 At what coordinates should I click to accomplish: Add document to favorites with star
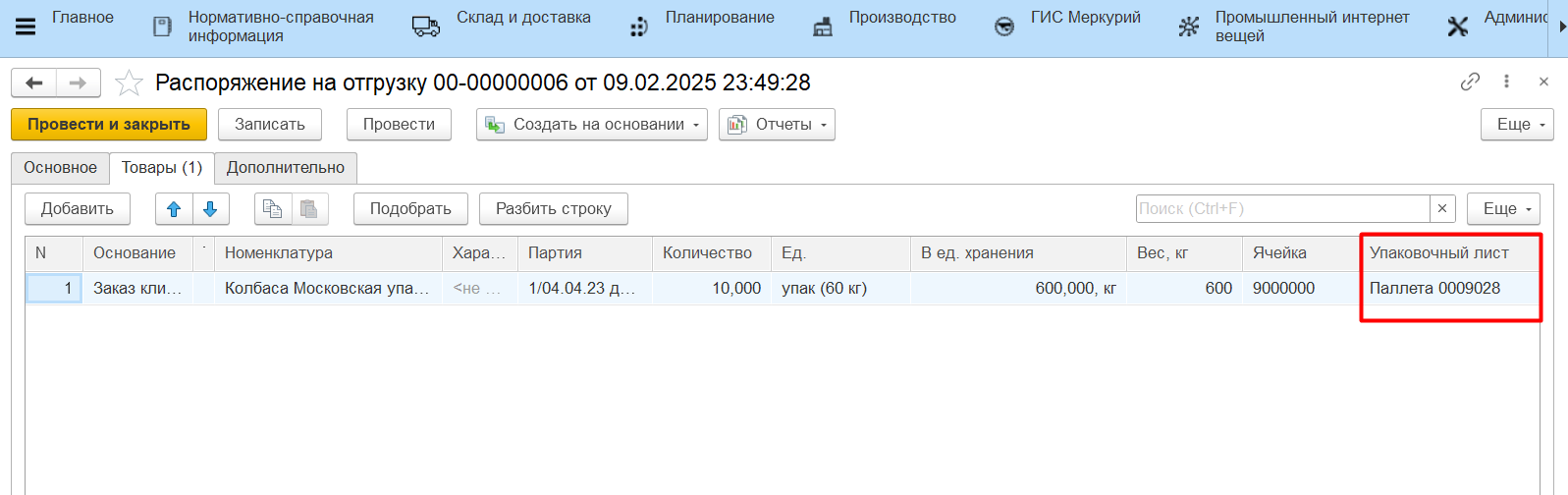click(x=129, y=83)
